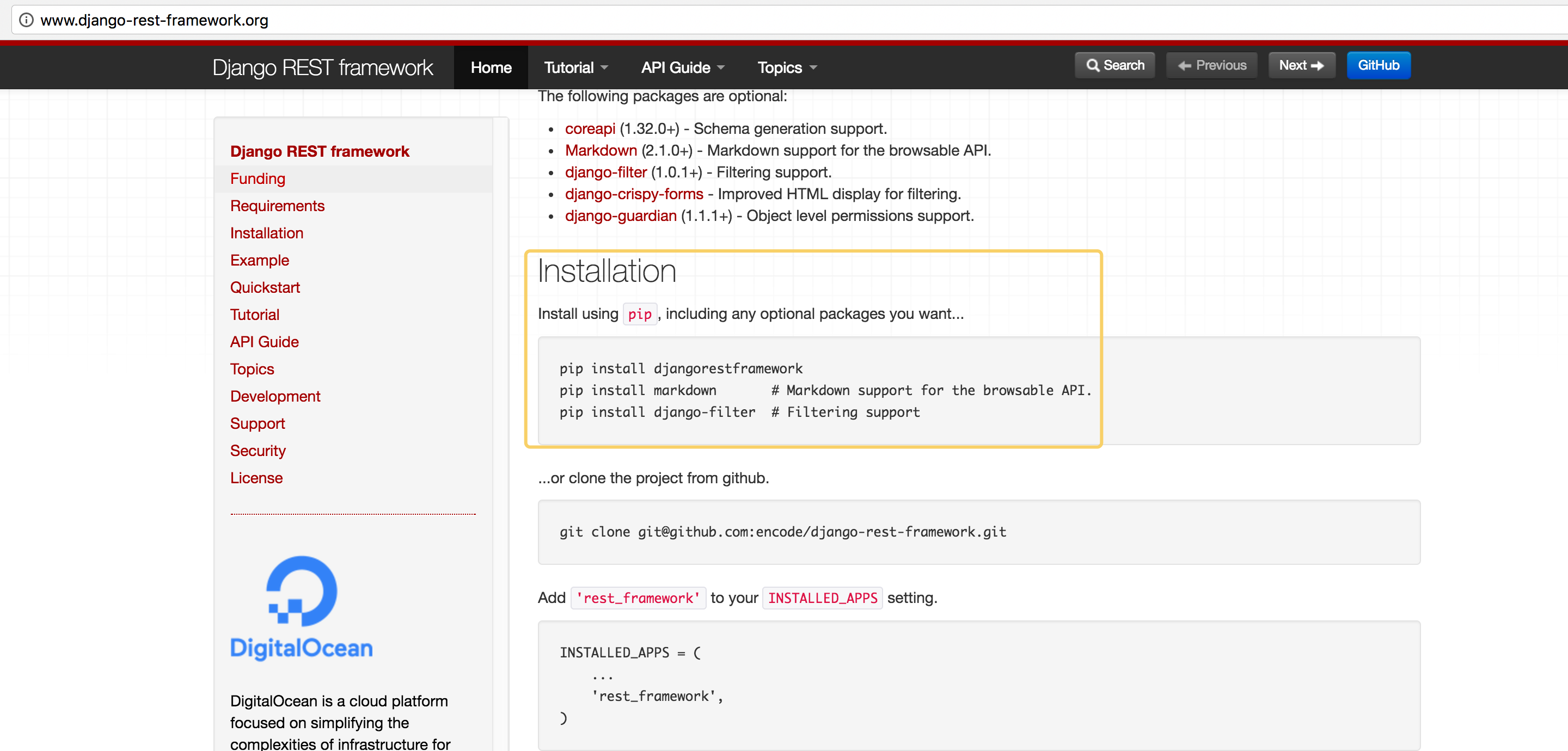
Task: Expand the Tutorial dropdown menu
Action: (x=575, y=67)
